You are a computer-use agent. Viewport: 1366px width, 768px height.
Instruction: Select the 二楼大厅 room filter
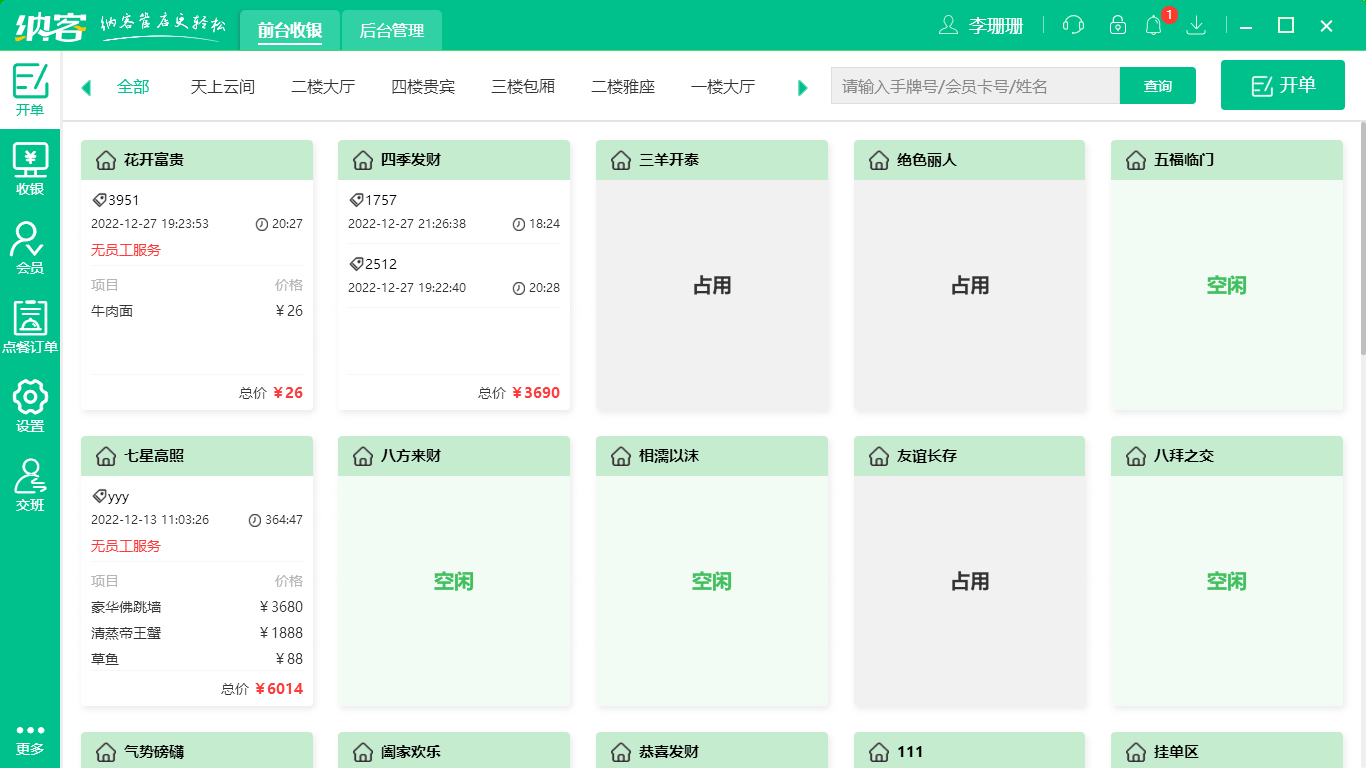323,87
